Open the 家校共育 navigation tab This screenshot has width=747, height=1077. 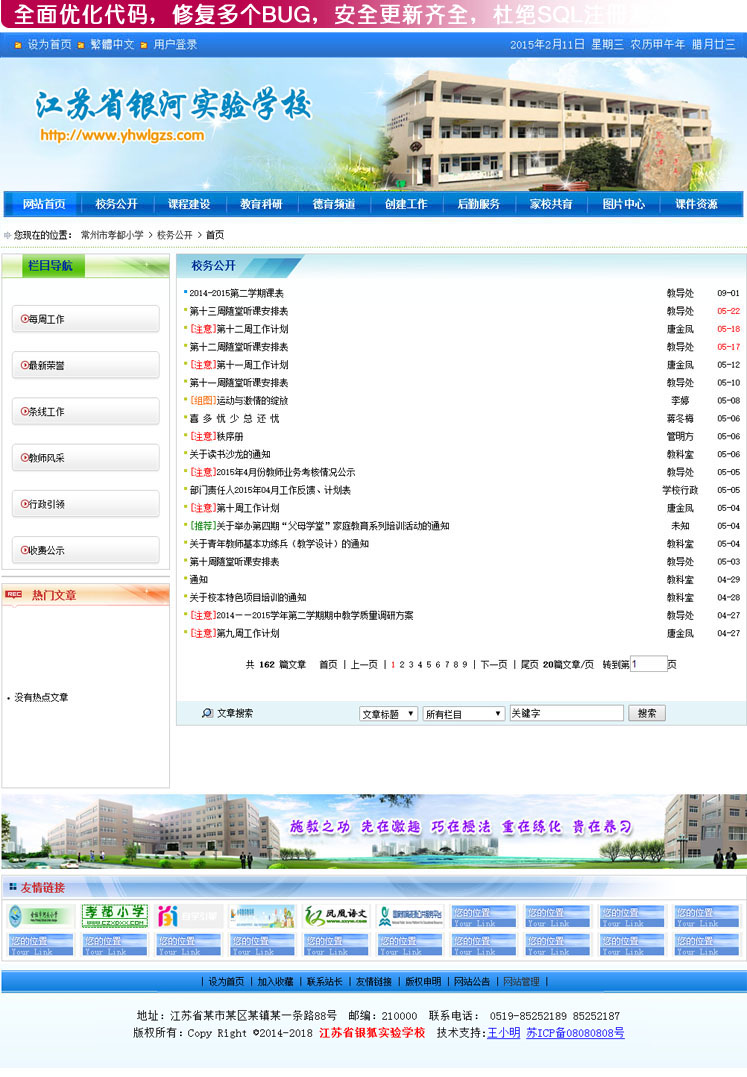point(551,204)
